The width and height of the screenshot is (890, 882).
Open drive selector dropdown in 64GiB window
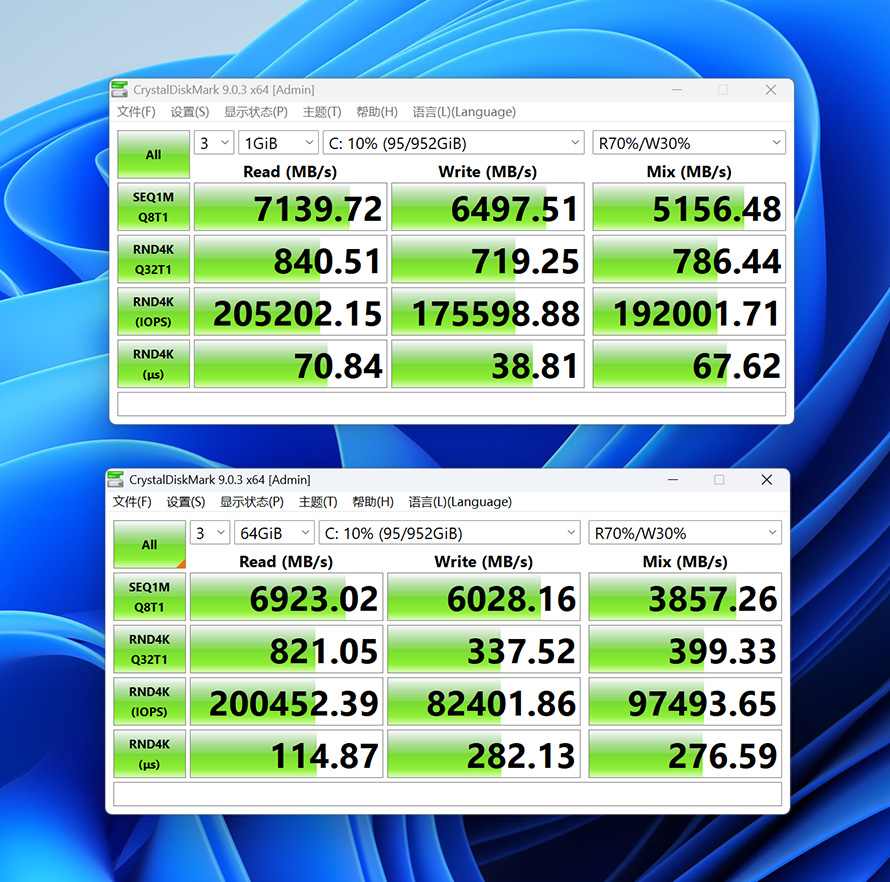pos(450,533)
